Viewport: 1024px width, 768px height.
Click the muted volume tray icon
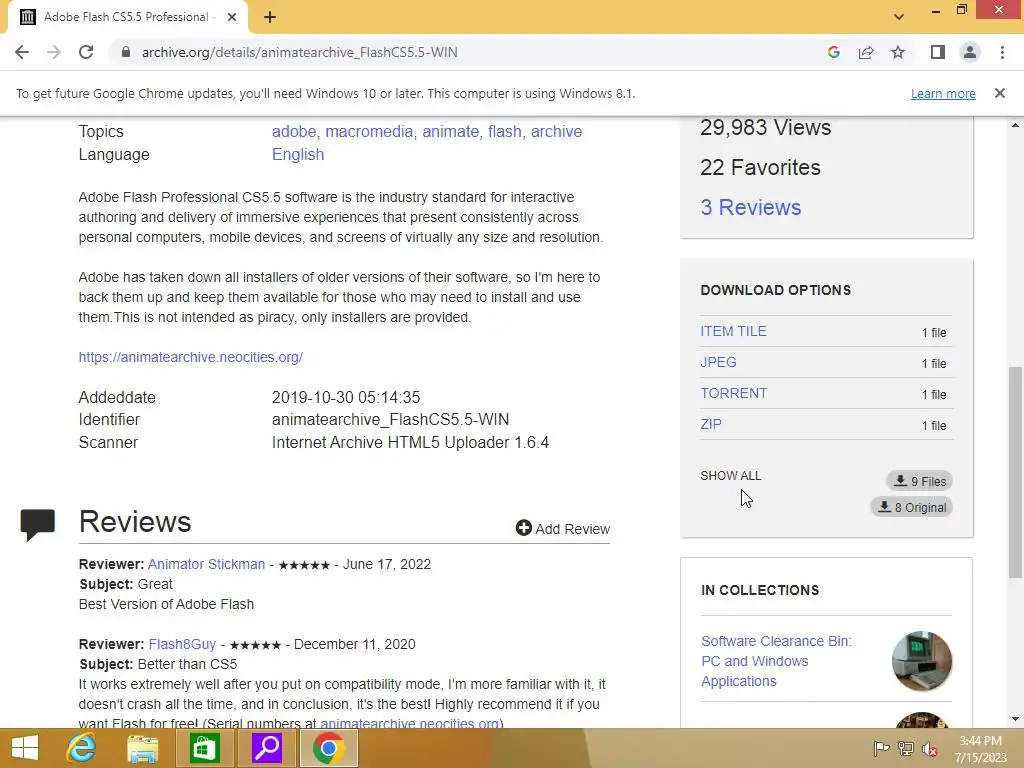click(x=930, y=748)
